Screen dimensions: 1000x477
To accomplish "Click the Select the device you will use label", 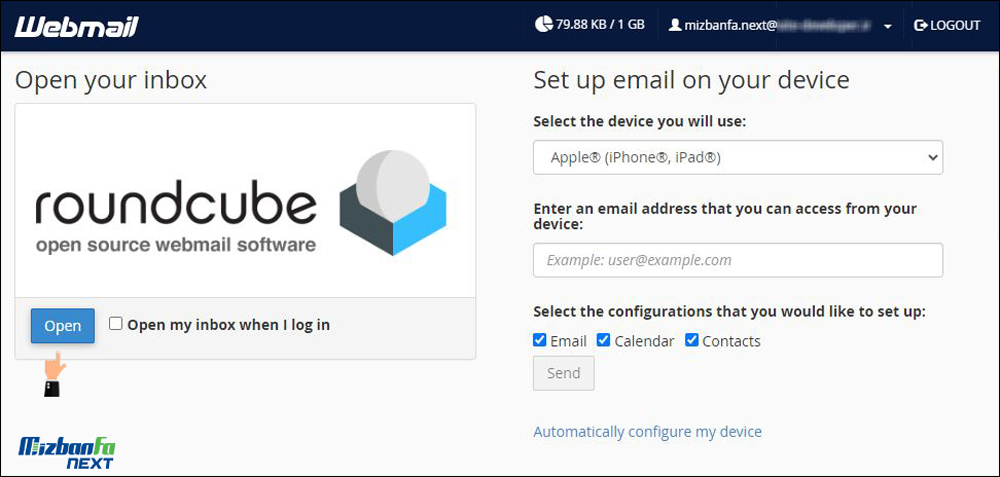I will (x=639, y=121).
